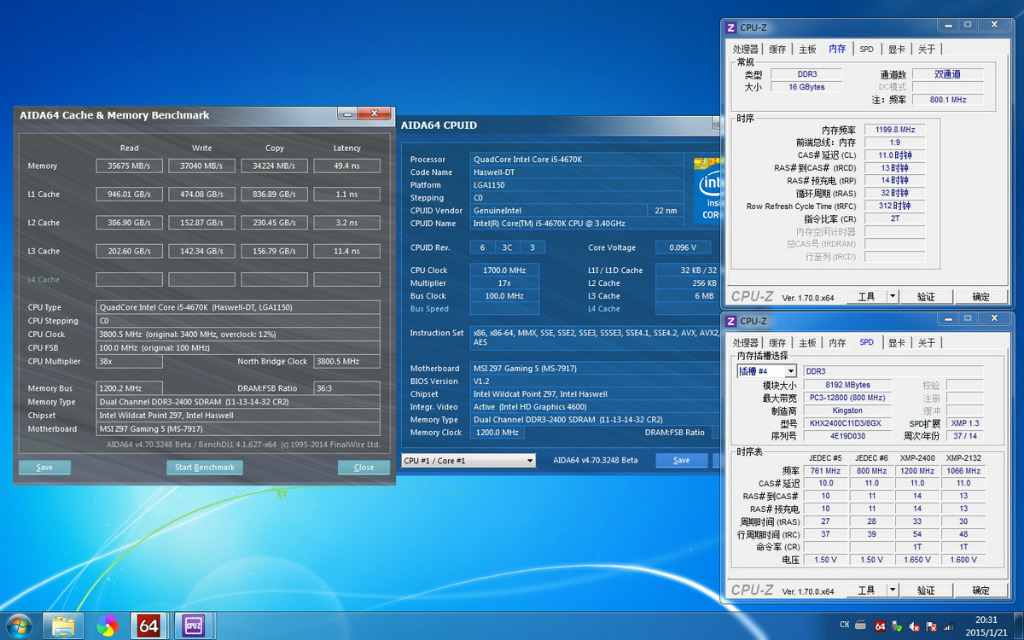
Task: Click the 工具 button in the lower CPU-Z window
Action: click(867, 590)
